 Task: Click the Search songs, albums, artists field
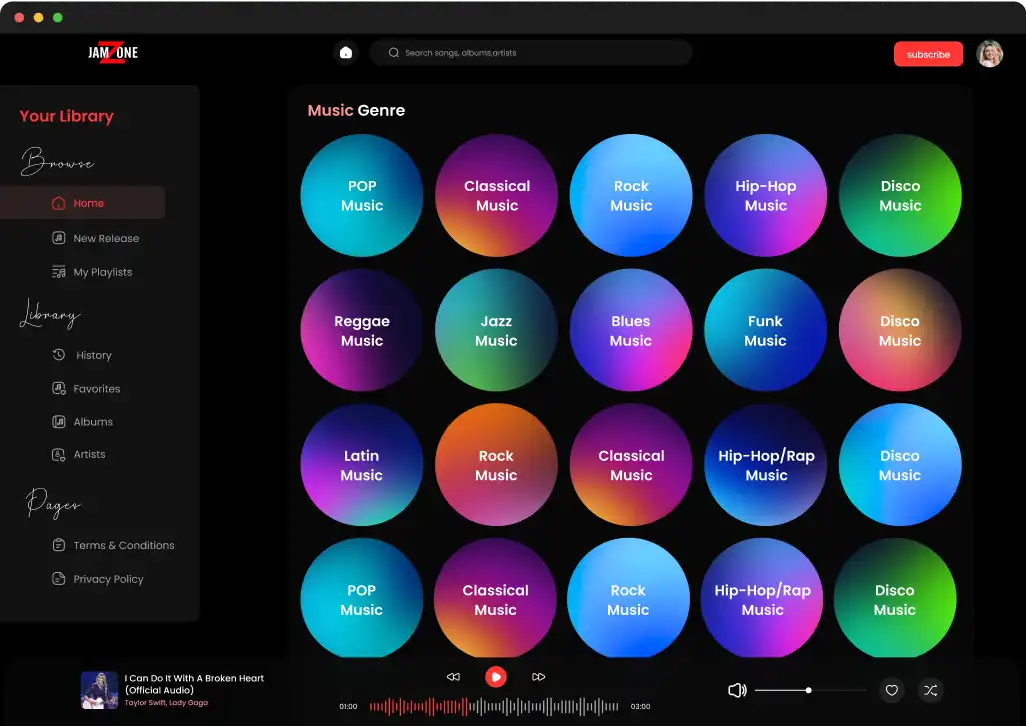tap(531, 53)
